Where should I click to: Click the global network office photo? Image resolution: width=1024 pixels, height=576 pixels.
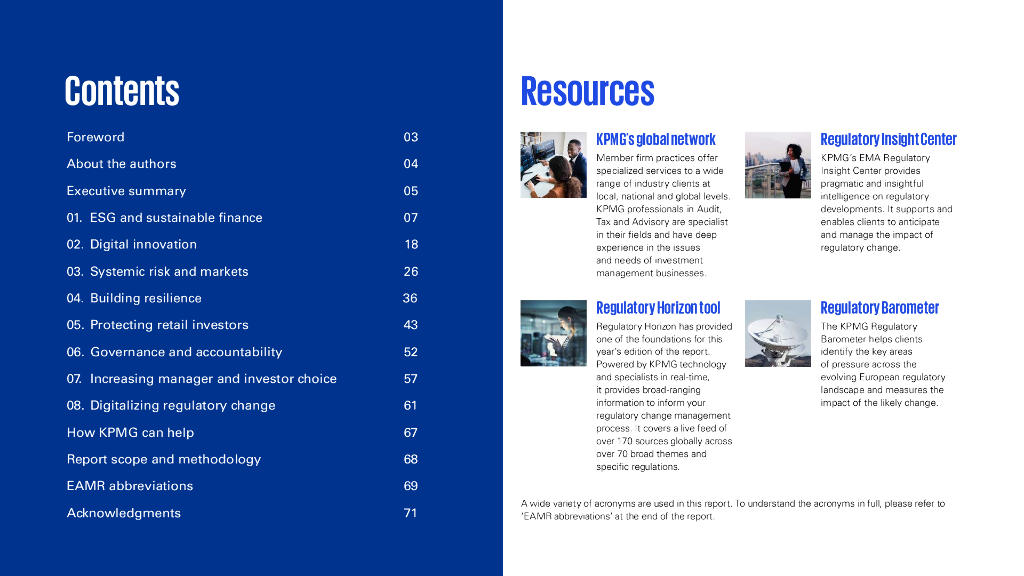point(553,165)
